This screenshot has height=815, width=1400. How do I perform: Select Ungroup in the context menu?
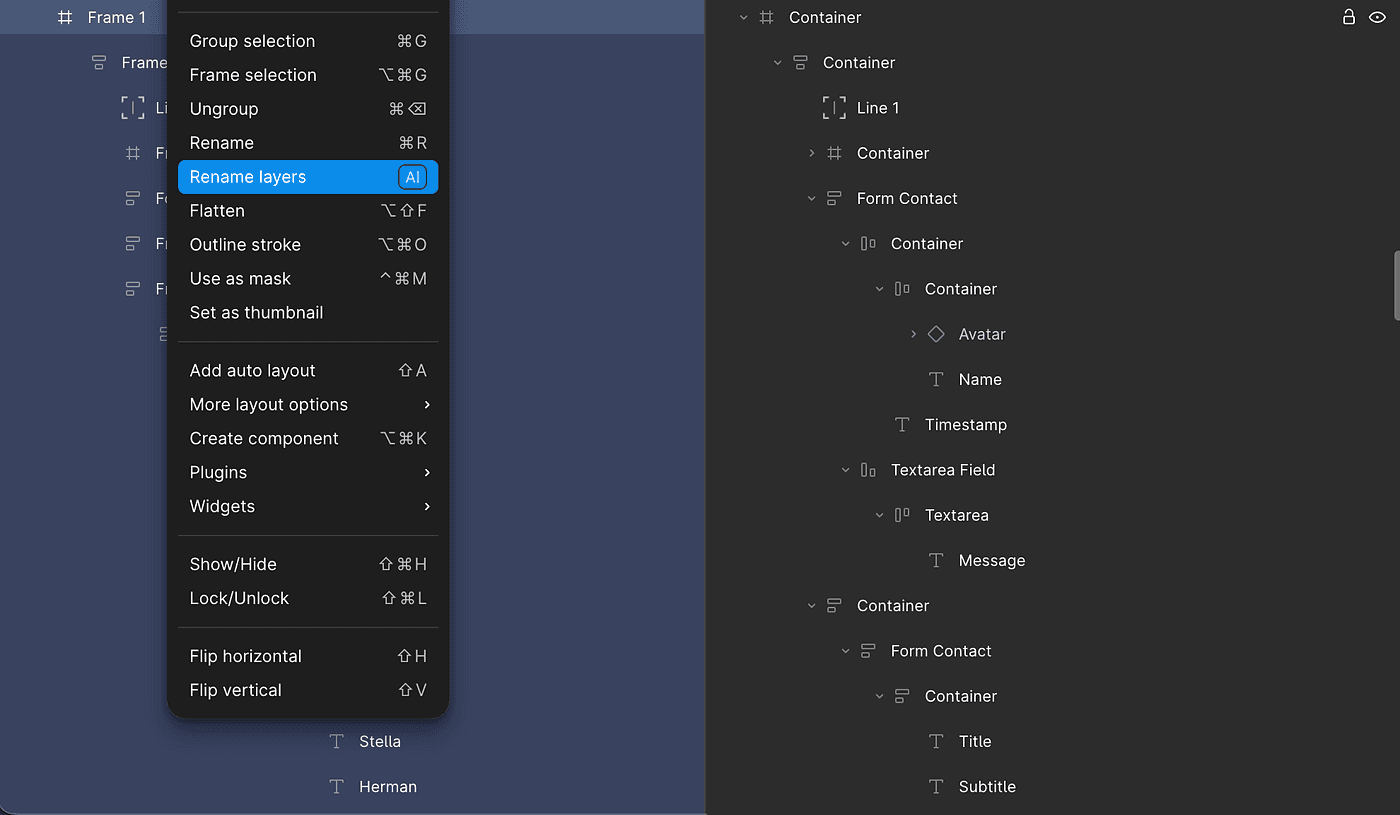308,109
